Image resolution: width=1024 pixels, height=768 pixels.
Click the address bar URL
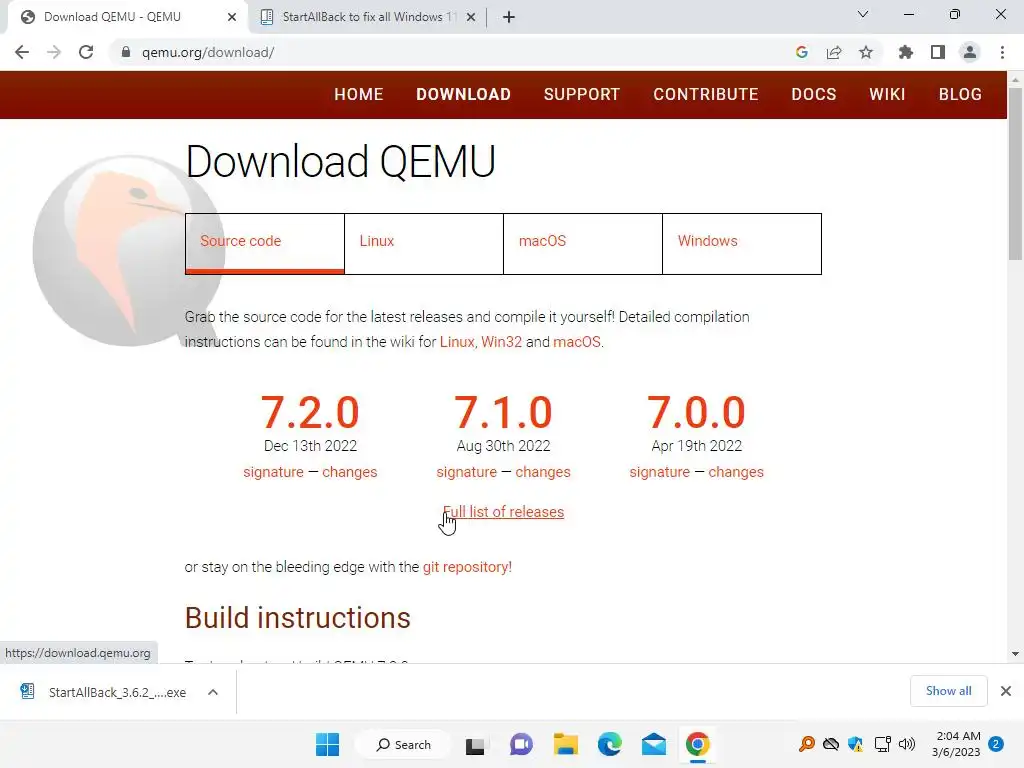[x=208, y=52]
